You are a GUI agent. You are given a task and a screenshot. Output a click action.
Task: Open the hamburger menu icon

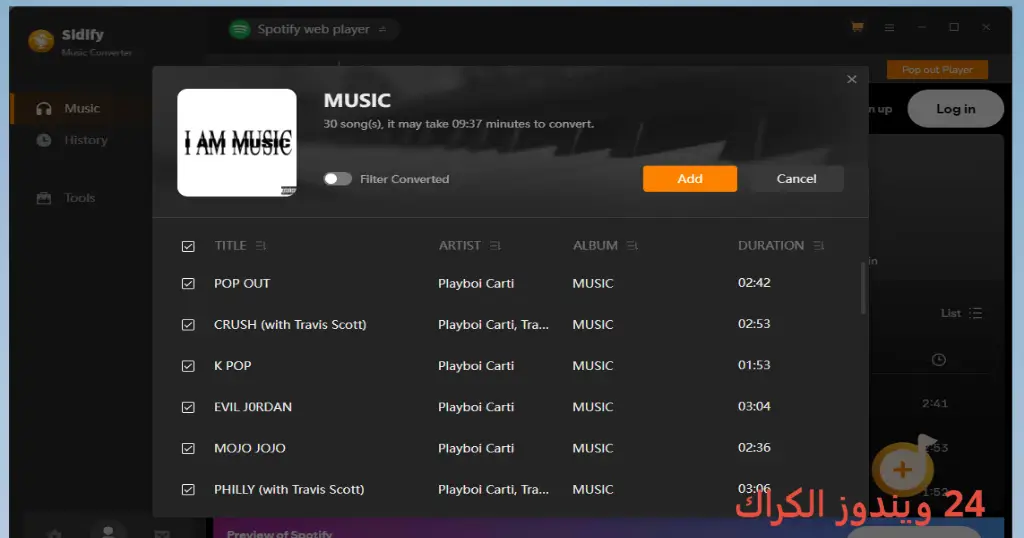[x=889, y=28]
